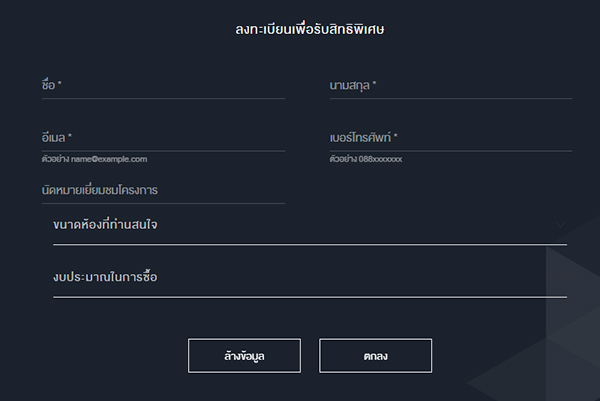Submit the form with ตกลง button
This screenshot has height=401, width=600.
click(x=375, y=355)
